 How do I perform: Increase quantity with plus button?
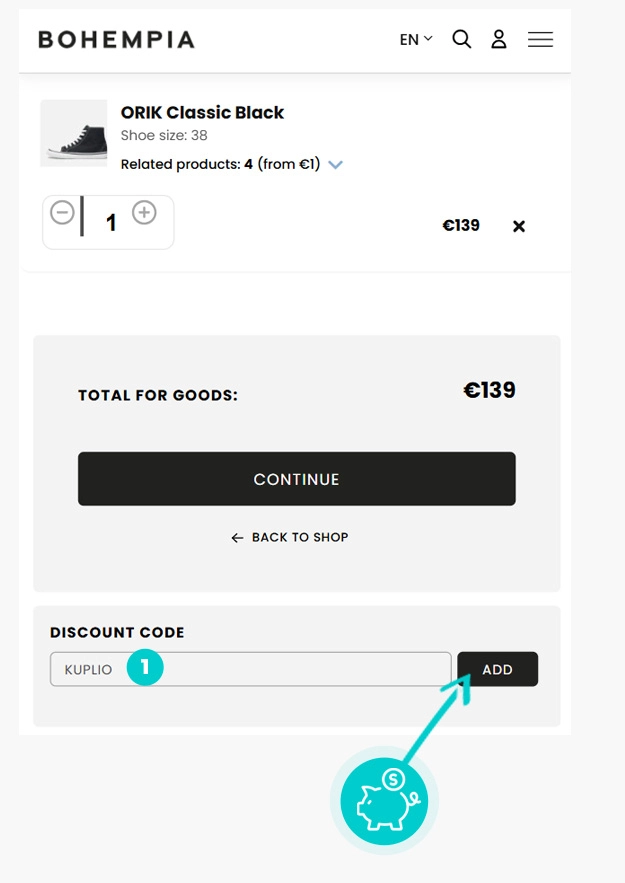coord(145,213)
